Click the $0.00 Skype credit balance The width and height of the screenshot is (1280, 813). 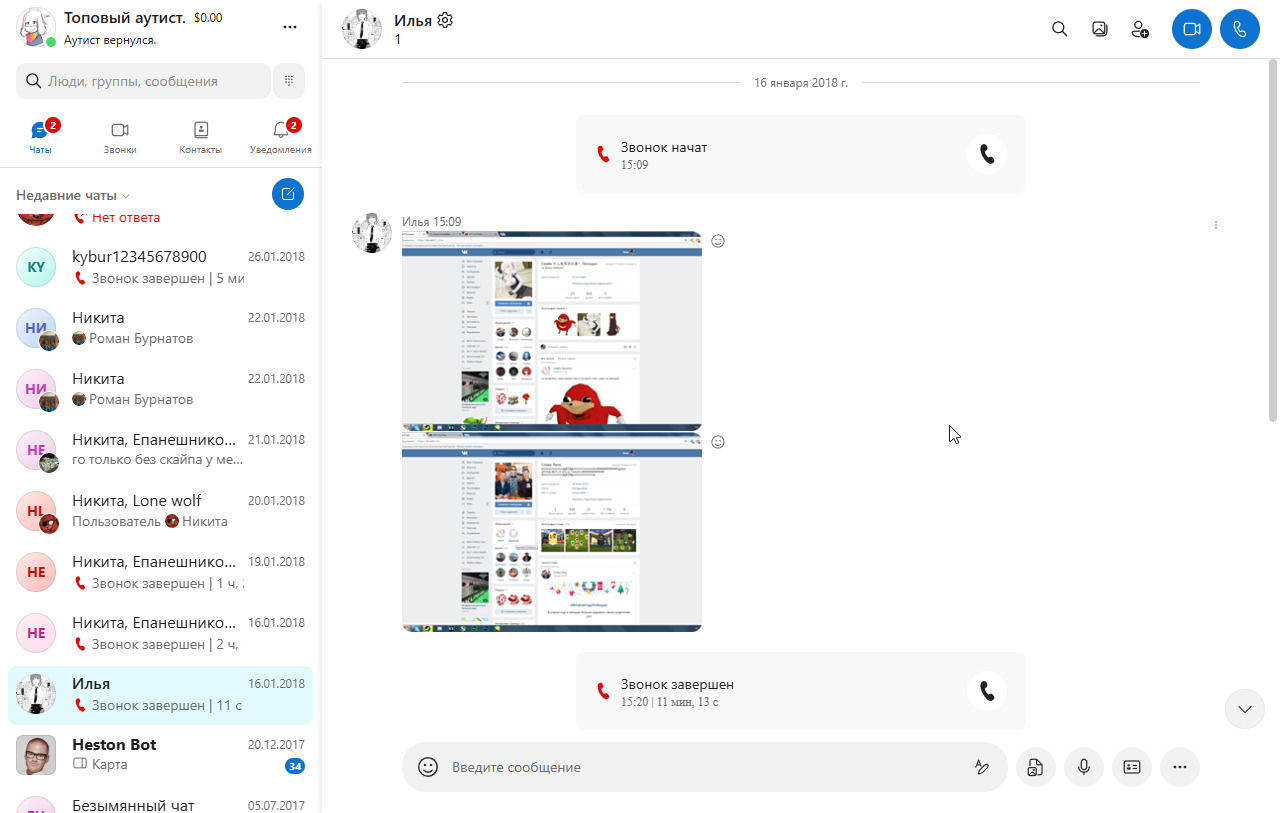point(208,18)
